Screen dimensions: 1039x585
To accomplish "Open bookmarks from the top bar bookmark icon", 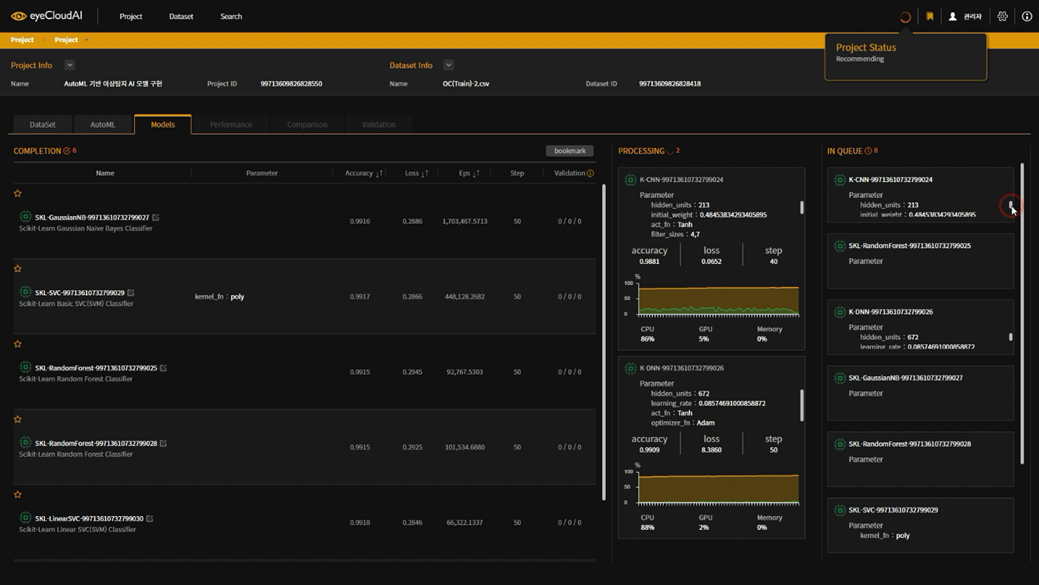I will pos(930,17).
